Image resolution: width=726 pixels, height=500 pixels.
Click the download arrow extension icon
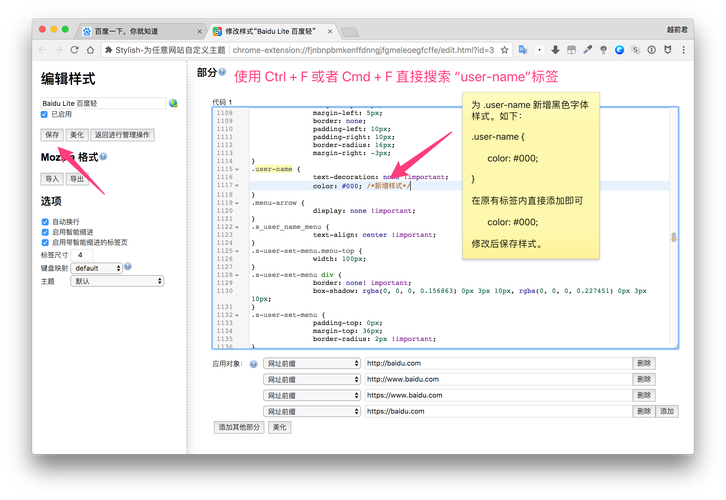pos(556,50)
